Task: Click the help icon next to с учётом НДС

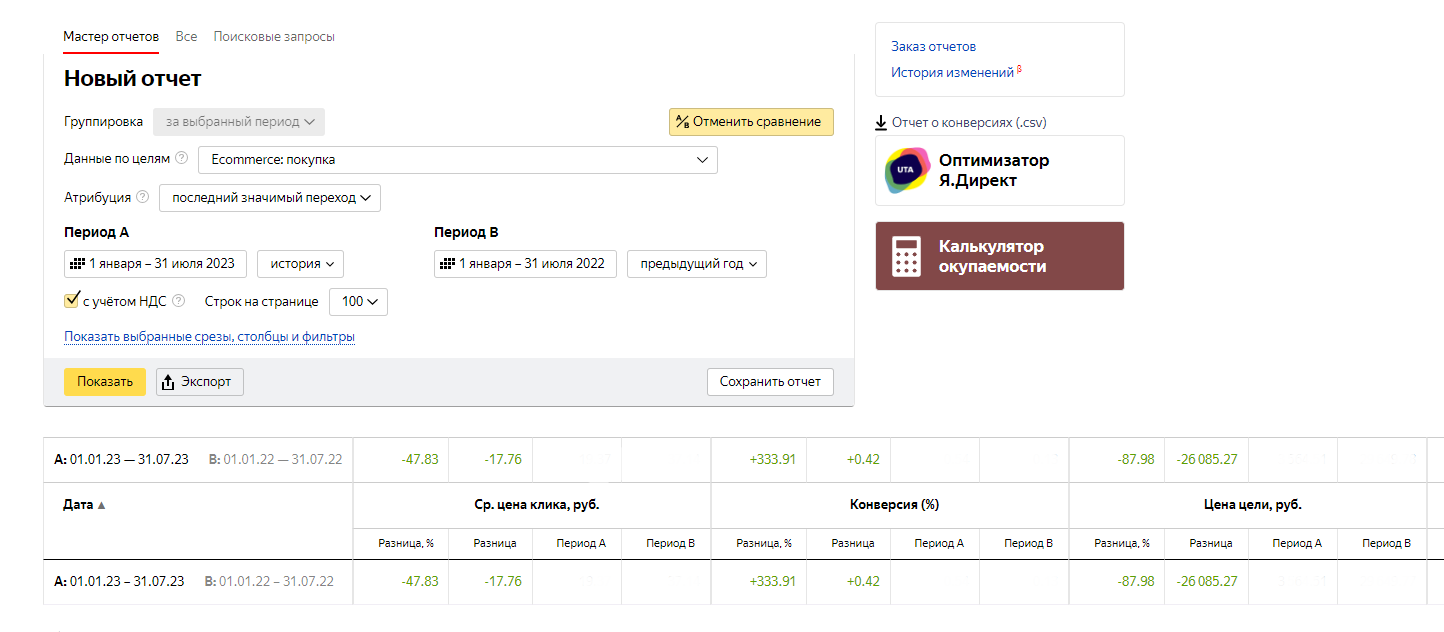Action: click(179, 300)
